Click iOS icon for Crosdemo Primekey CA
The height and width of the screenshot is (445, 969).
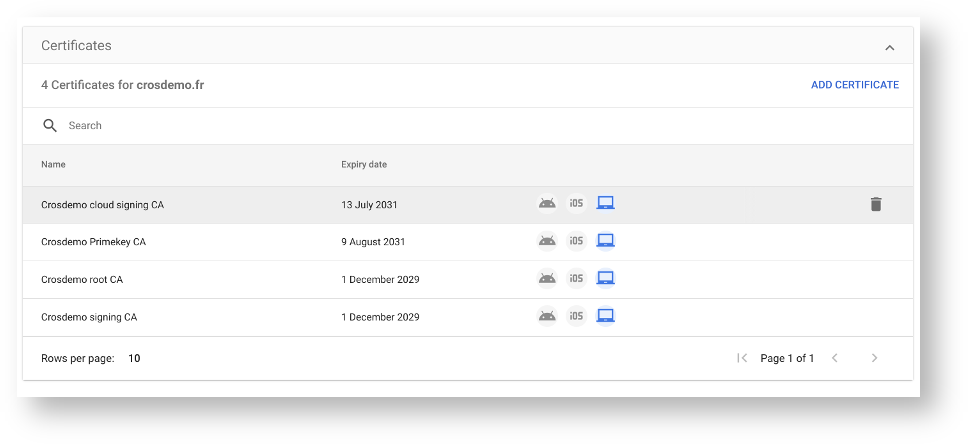(576, 241)
